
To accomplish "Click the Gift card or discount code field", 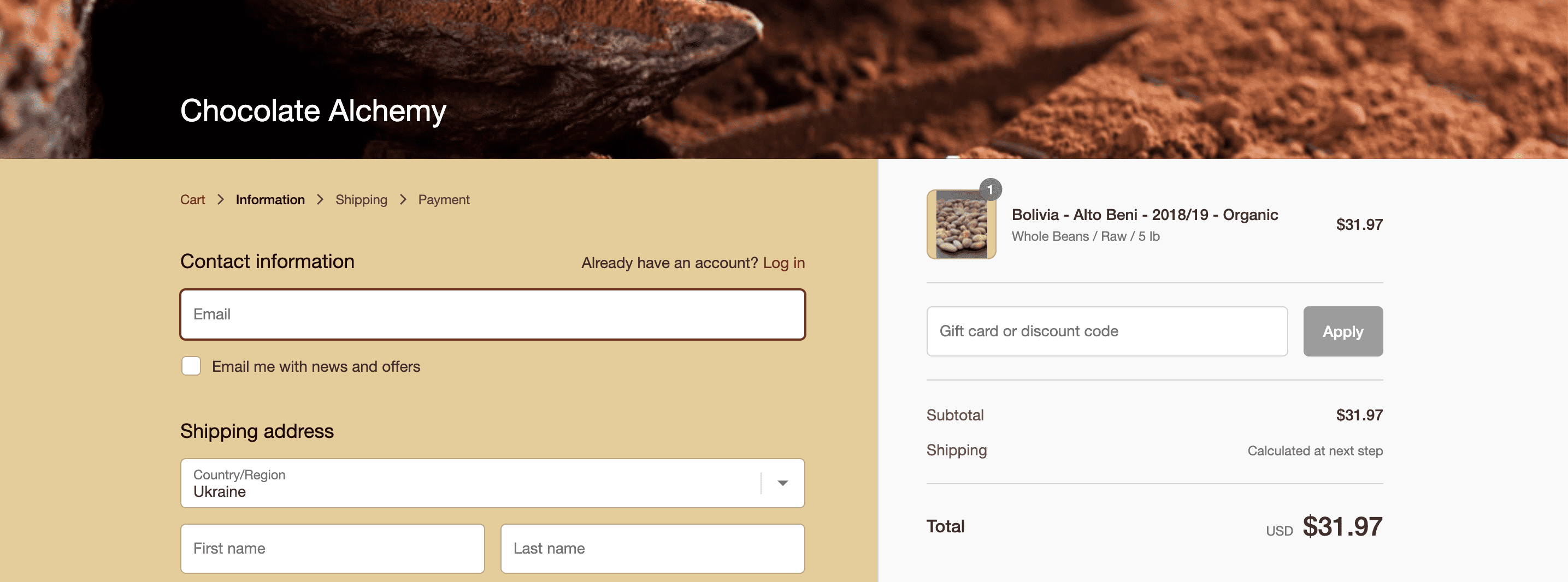I will pyautogui.click(x=1106, y=331).
